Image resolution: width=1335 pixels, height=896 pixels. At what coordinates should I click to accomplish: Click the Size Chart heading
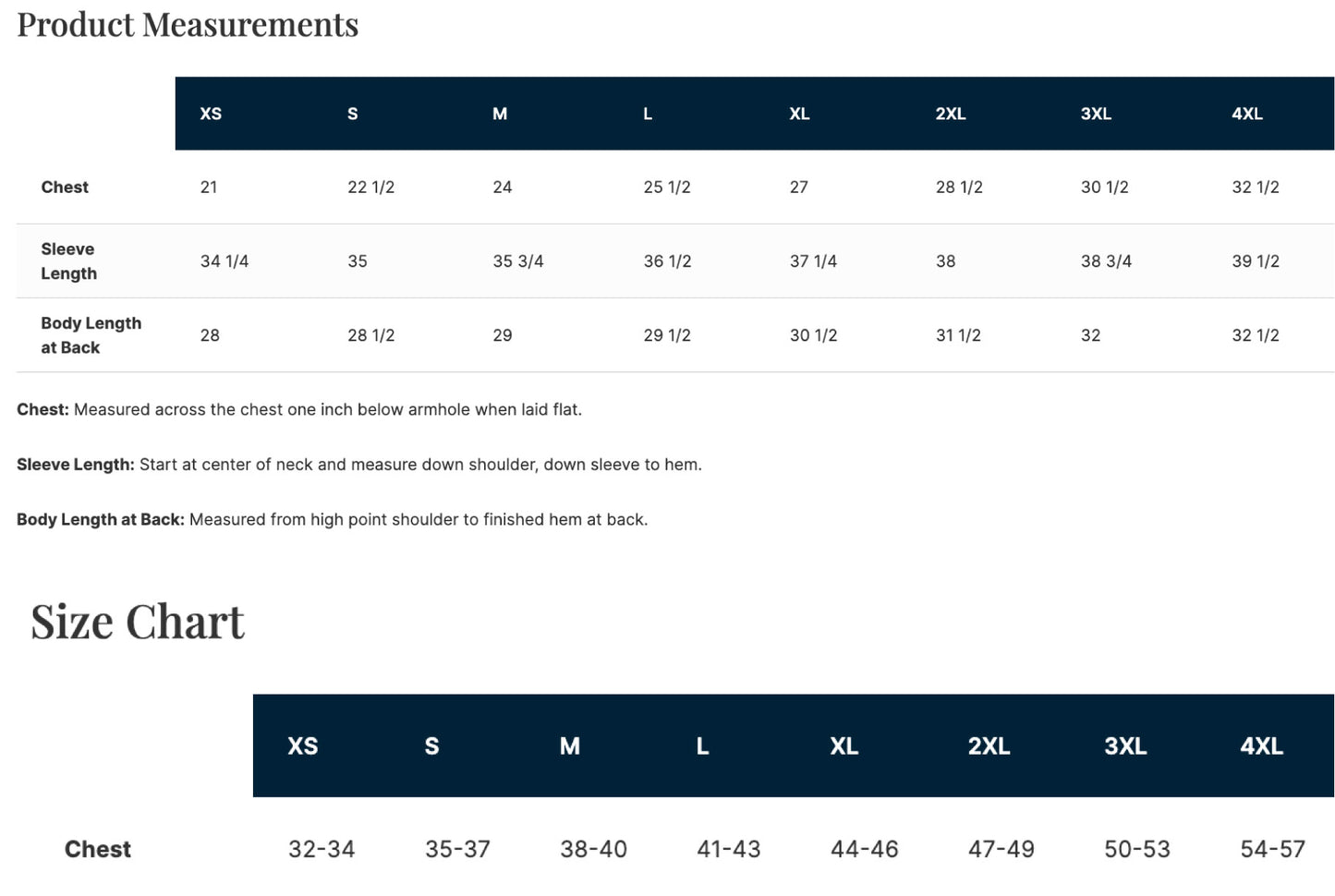click(138, 622)
